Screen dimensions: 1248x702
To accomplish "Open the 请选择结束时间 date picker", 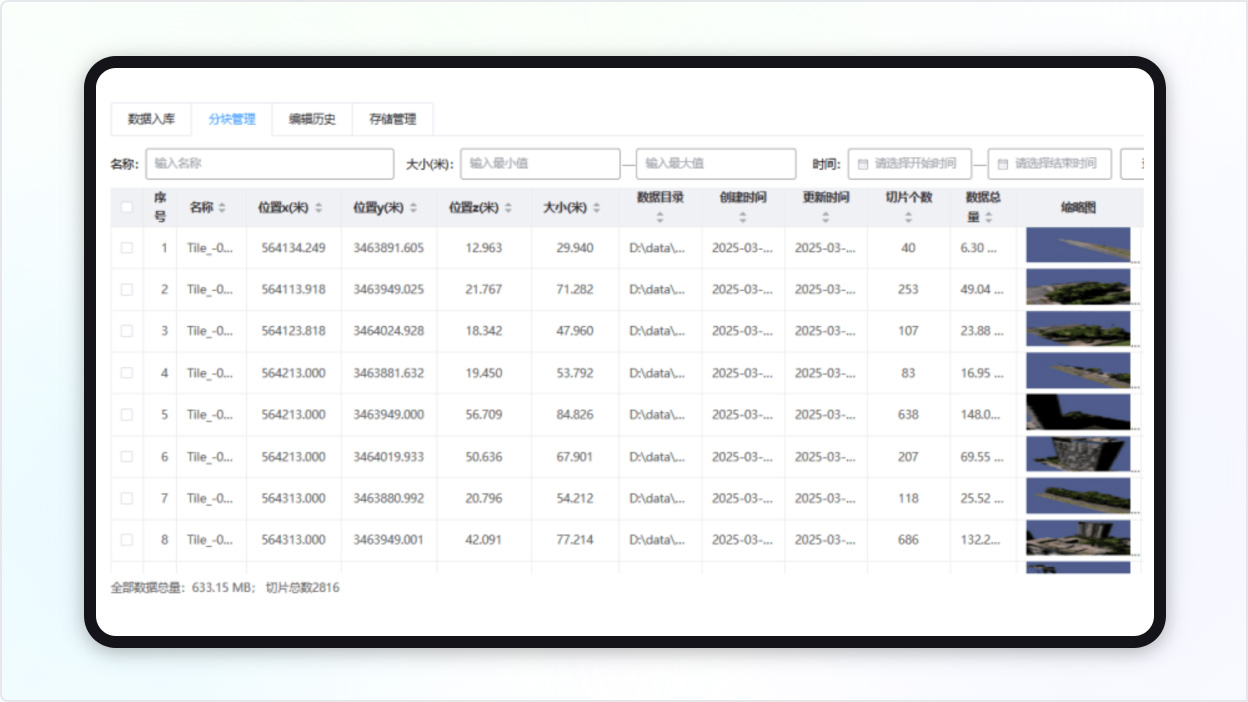I will (x=1050, y=164).
